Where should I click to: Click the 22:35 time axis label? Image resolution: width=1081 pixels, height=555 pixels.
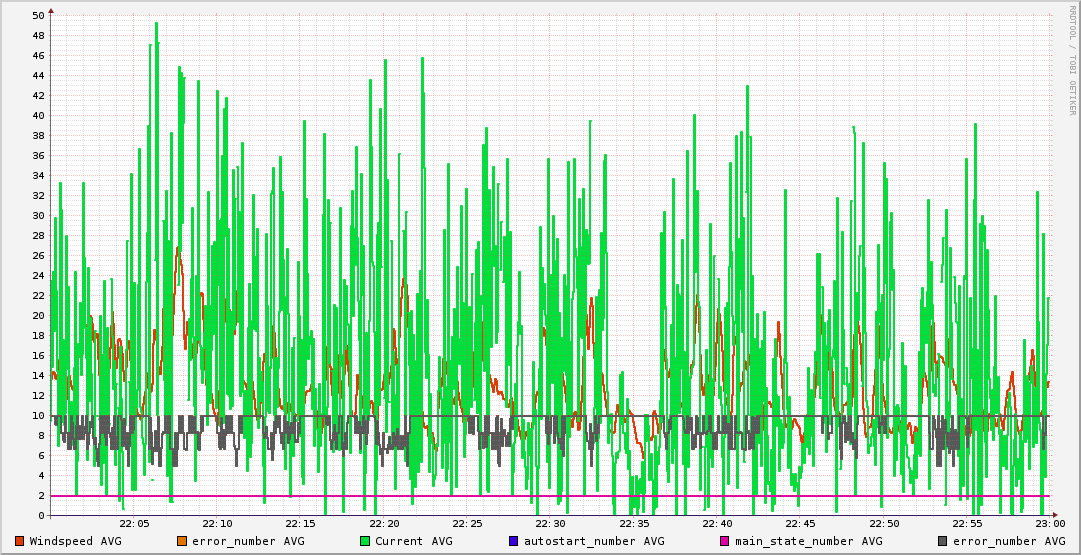click(x=634, y=524)
